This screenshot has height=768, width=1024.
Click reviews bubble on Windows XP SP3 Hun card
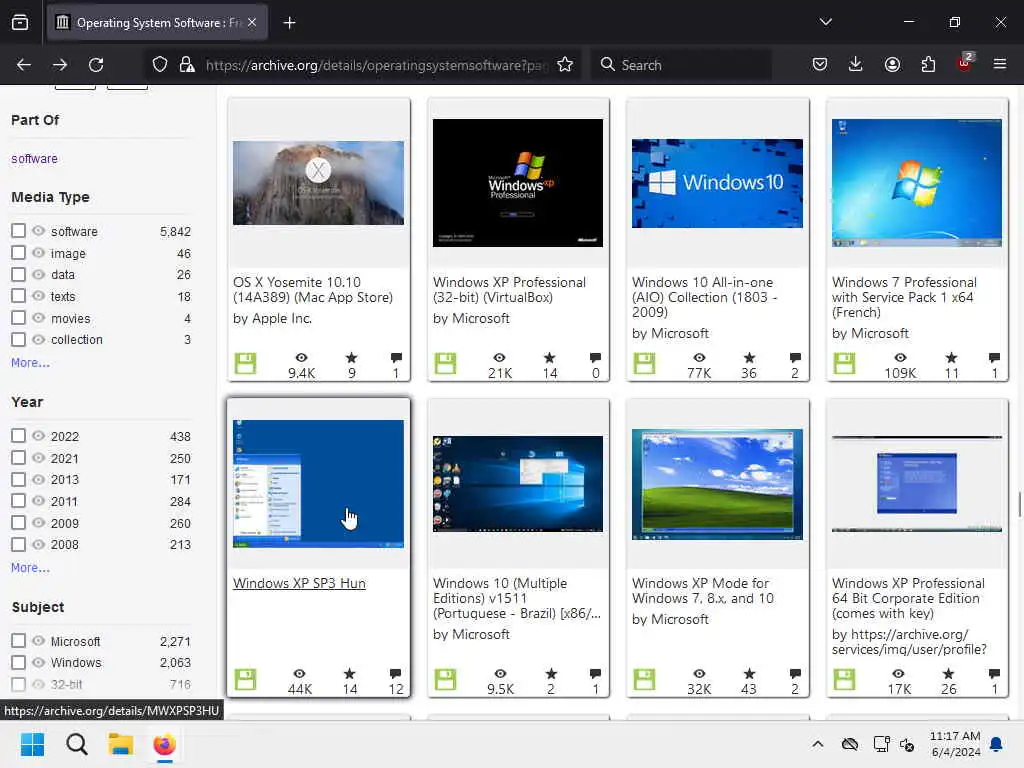[x=395, y=674]
